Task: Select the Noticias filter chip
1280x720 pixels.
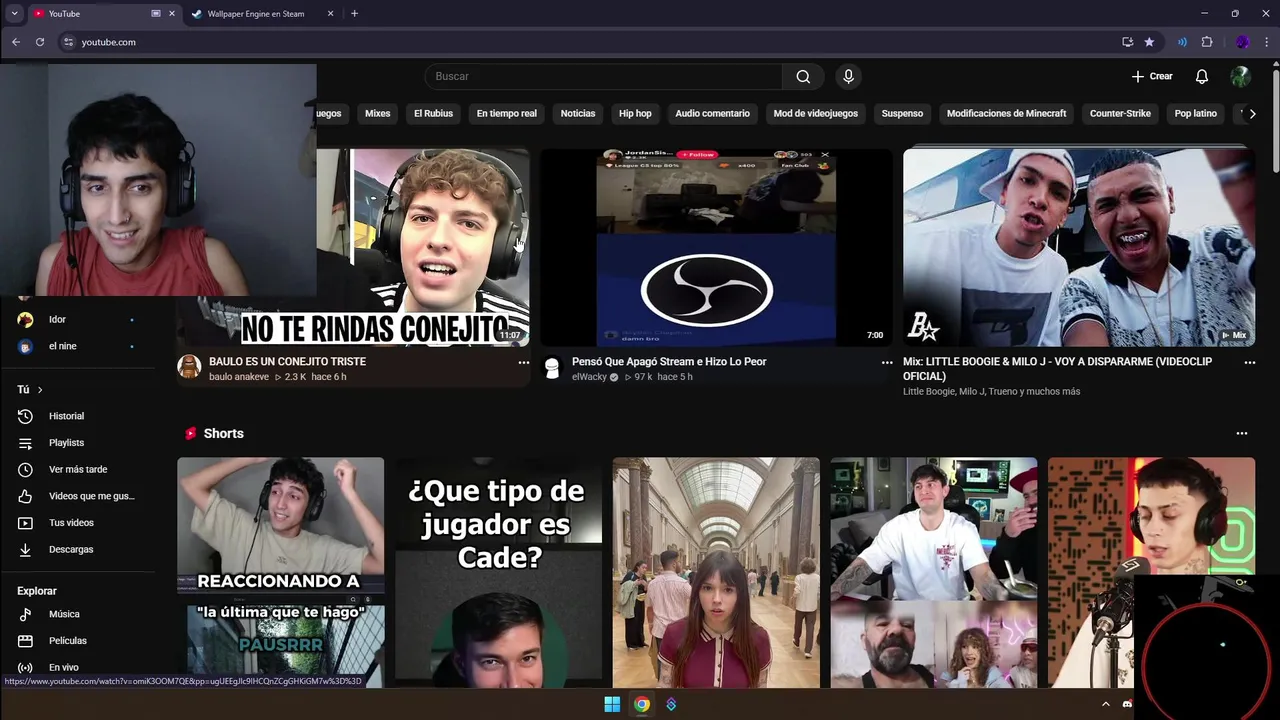Action: (577, 114)
